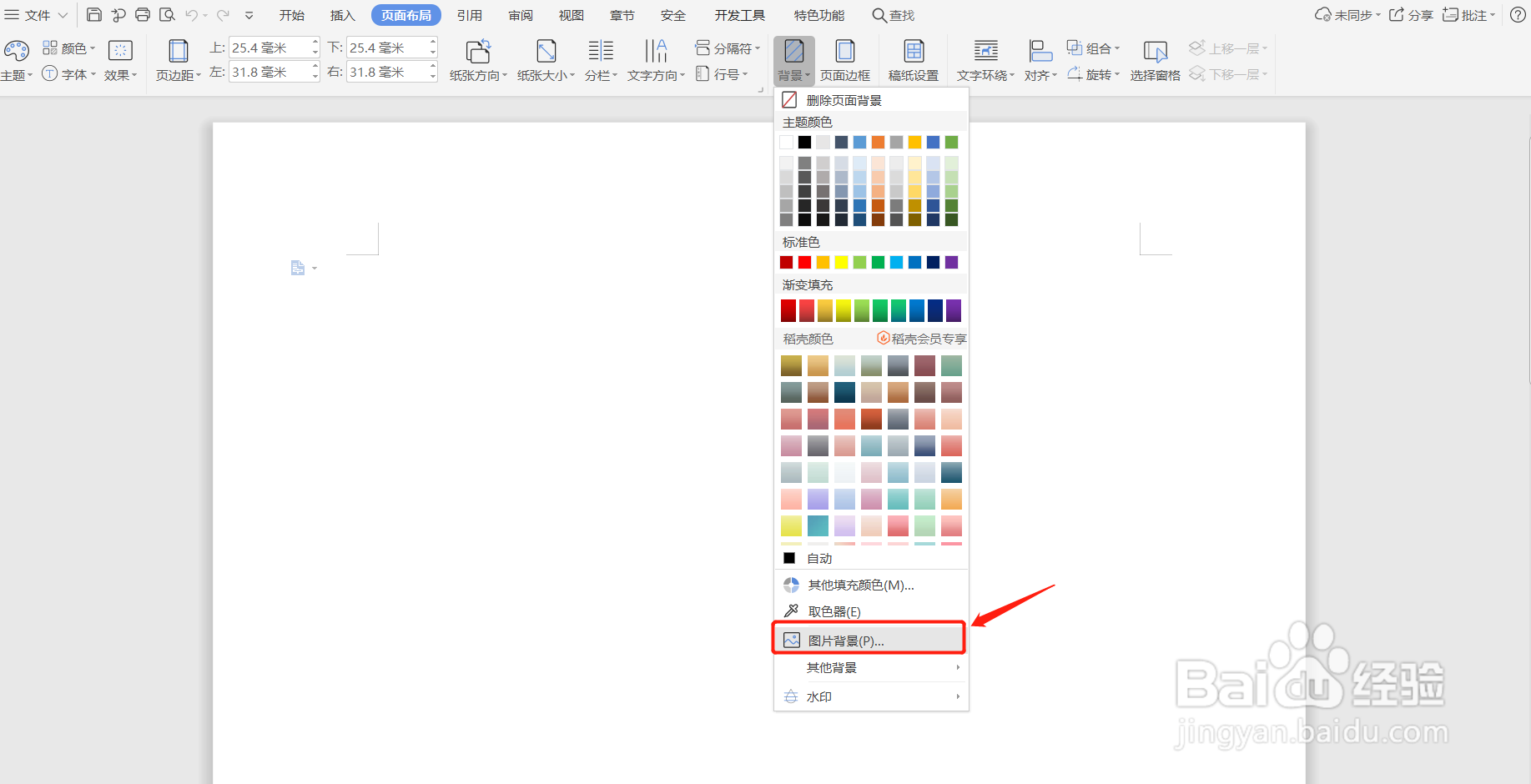Click the 稻壳会员专享 link
The image size is (1531, 784).
tap(922, 339)
